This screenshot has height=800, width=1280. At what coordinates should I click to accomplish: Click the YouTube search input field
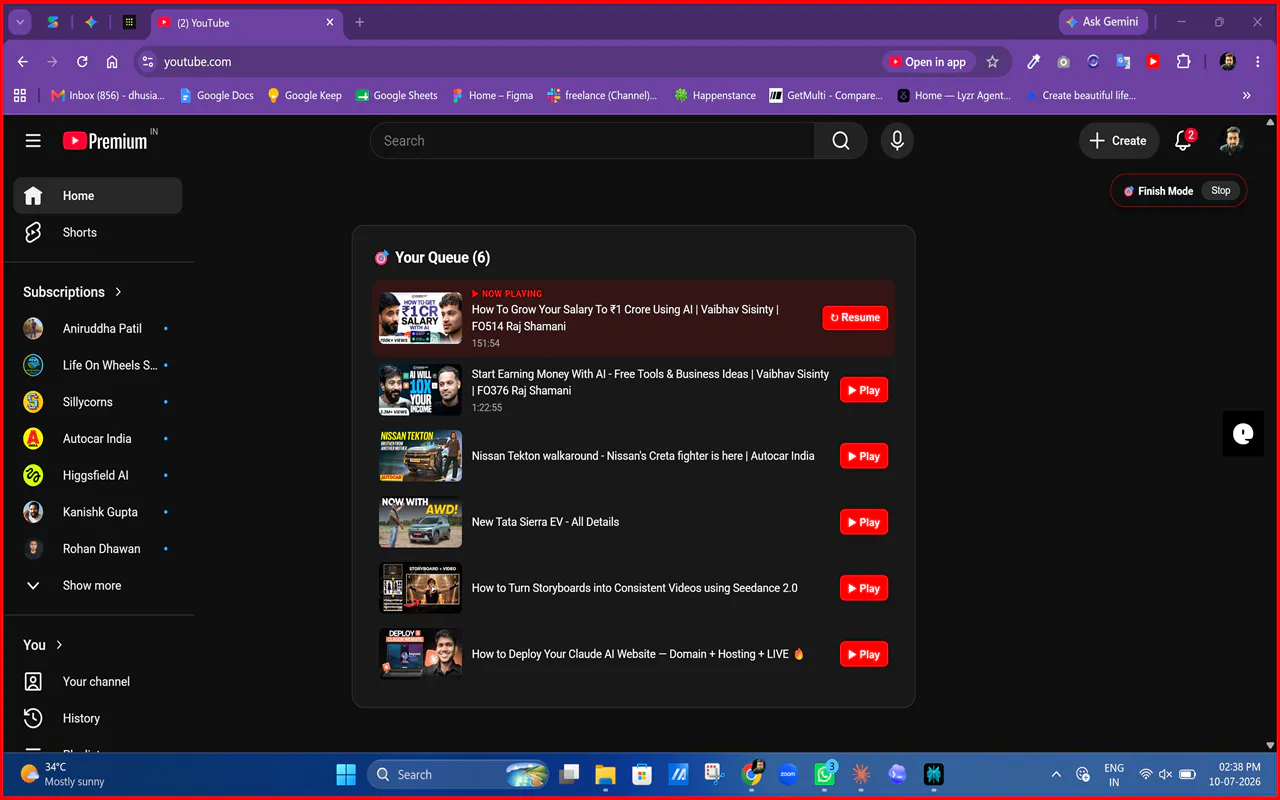pos(592,141)
